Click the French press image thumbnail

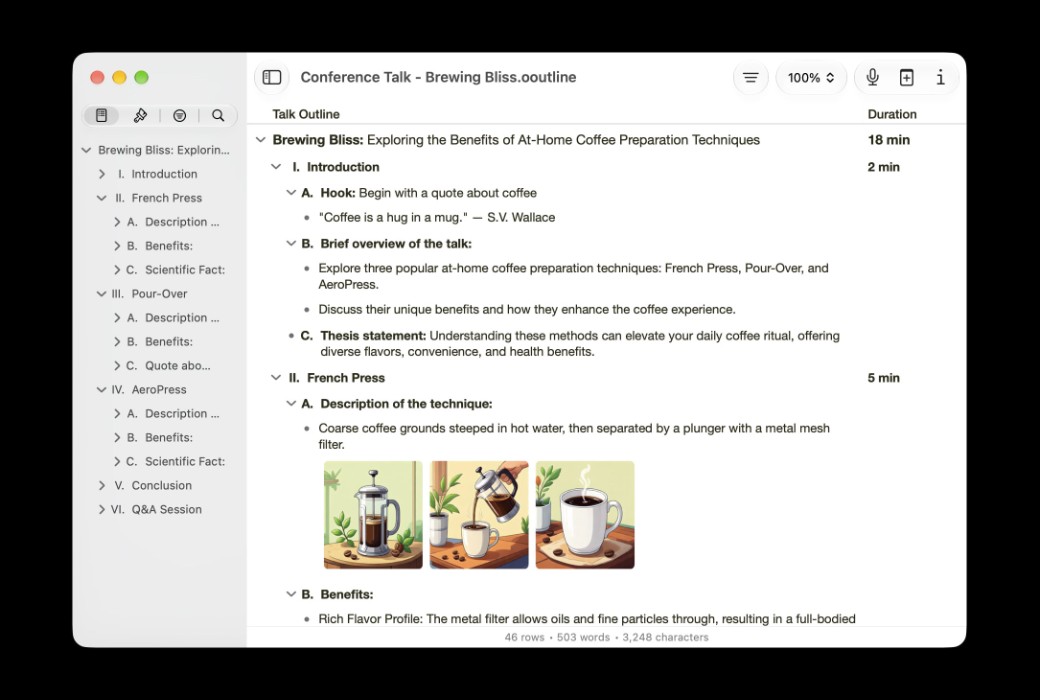tap(373, 515)
